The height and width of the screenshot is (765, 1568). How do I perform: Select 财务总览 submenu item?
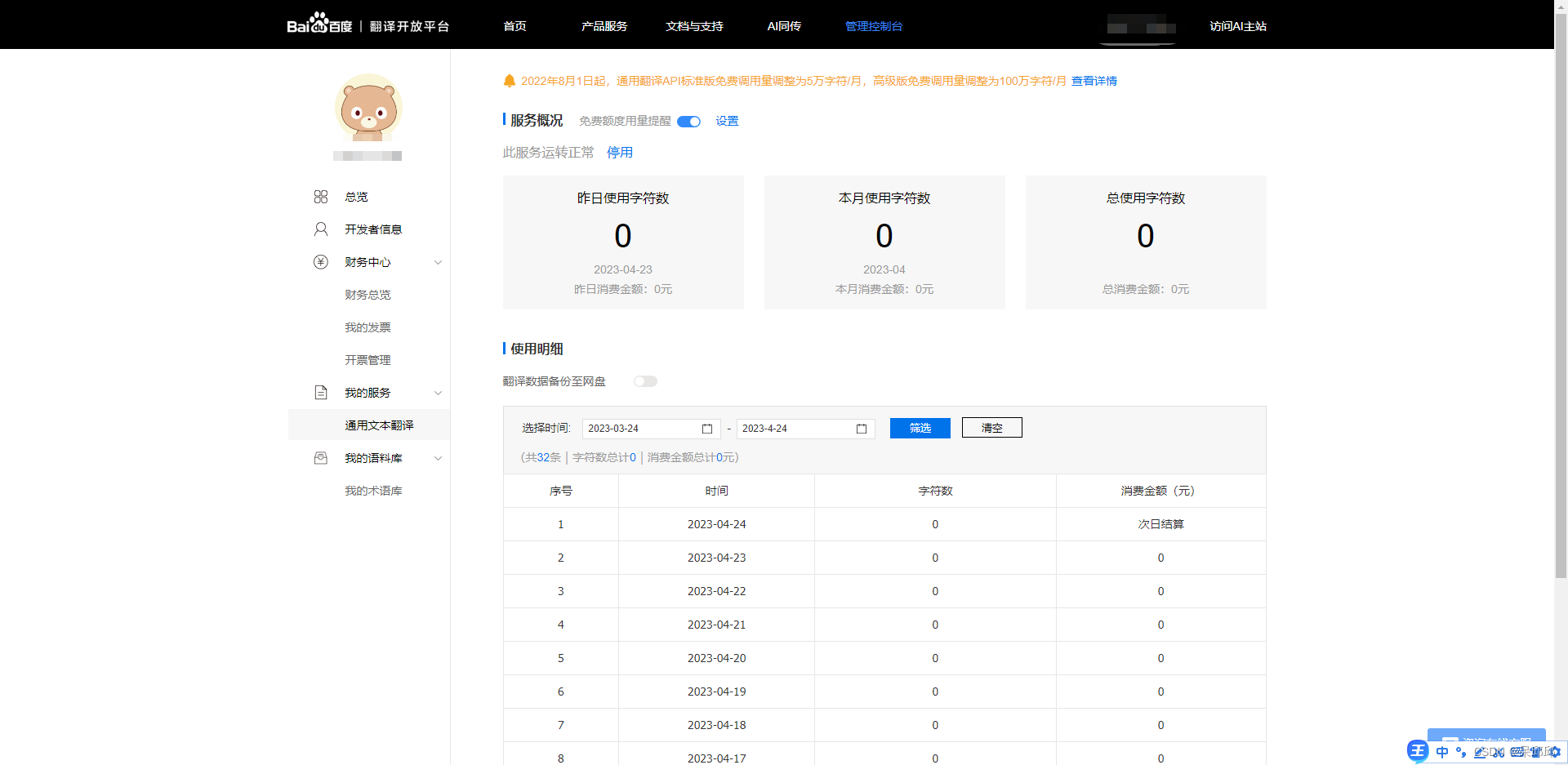click(x=367, y=295)
